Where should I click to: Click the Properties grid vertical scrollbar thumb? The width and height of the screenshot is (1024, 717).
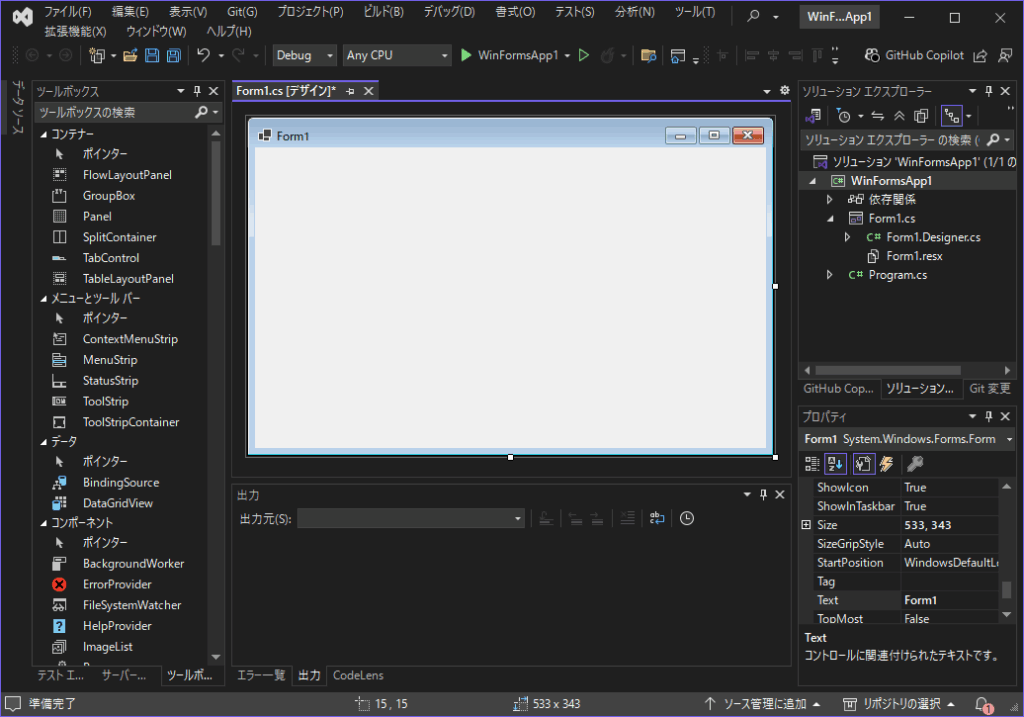tap(1007, 590)
